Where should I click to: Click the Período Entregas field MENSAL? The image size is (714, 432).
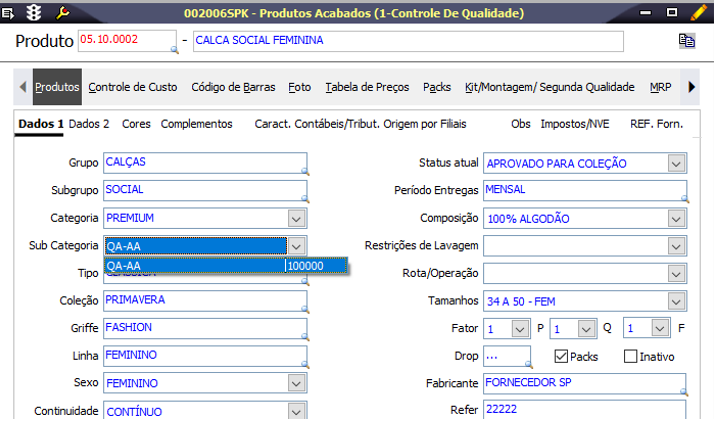click(x=585, y=190)
